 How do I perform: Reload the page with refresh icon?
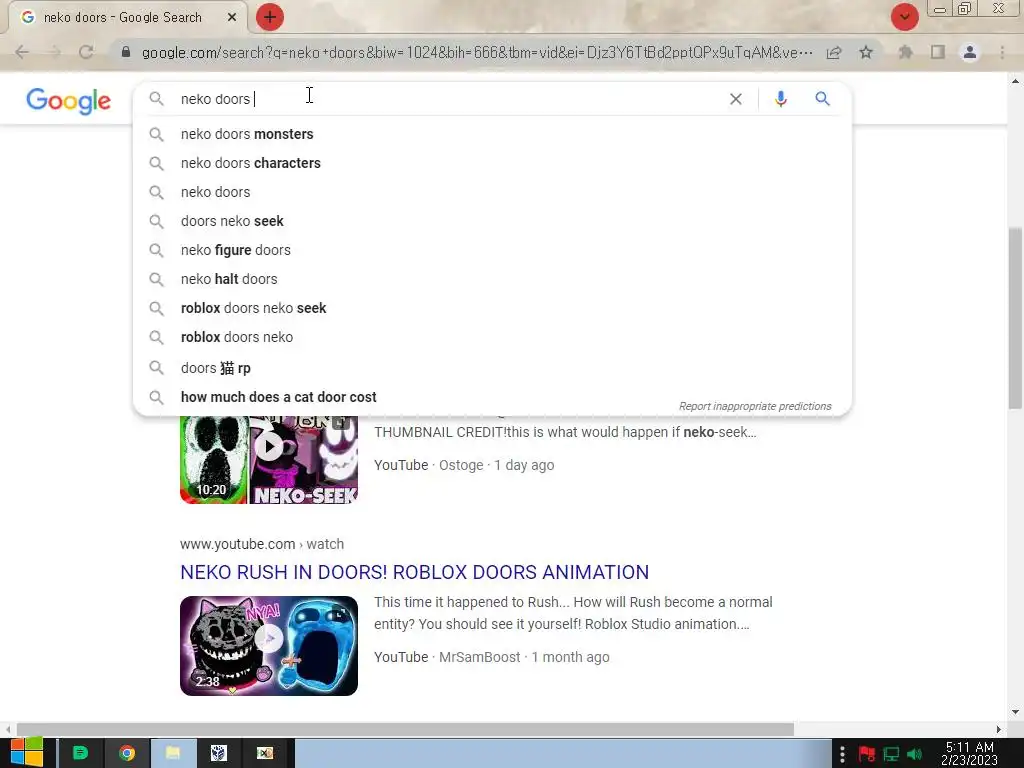coord(86,52)
